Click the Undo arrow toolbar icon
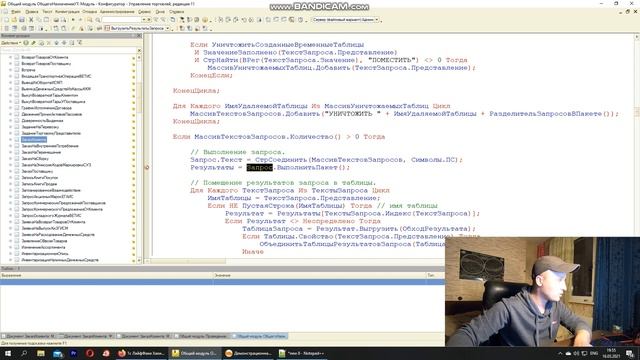The image size is (640, 360). coord(73,20)
